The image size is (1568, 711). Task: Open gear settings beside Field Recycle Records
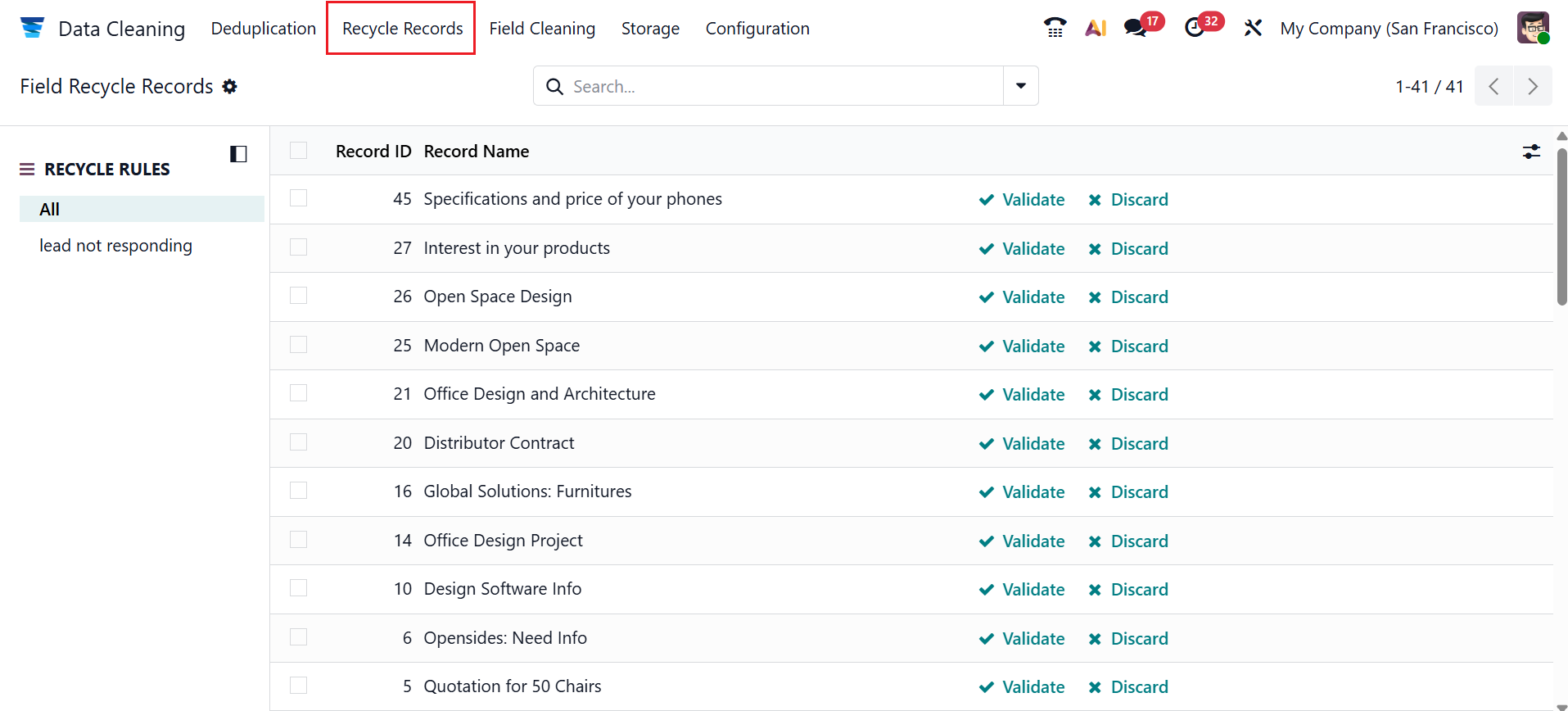tap(230, 87)
